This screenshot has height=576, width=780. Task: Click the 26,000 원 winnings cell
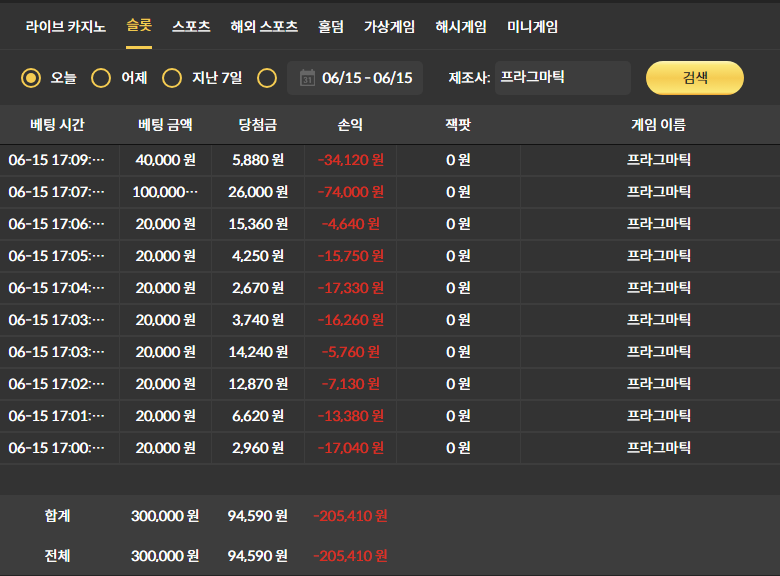(x=258, y=192)
